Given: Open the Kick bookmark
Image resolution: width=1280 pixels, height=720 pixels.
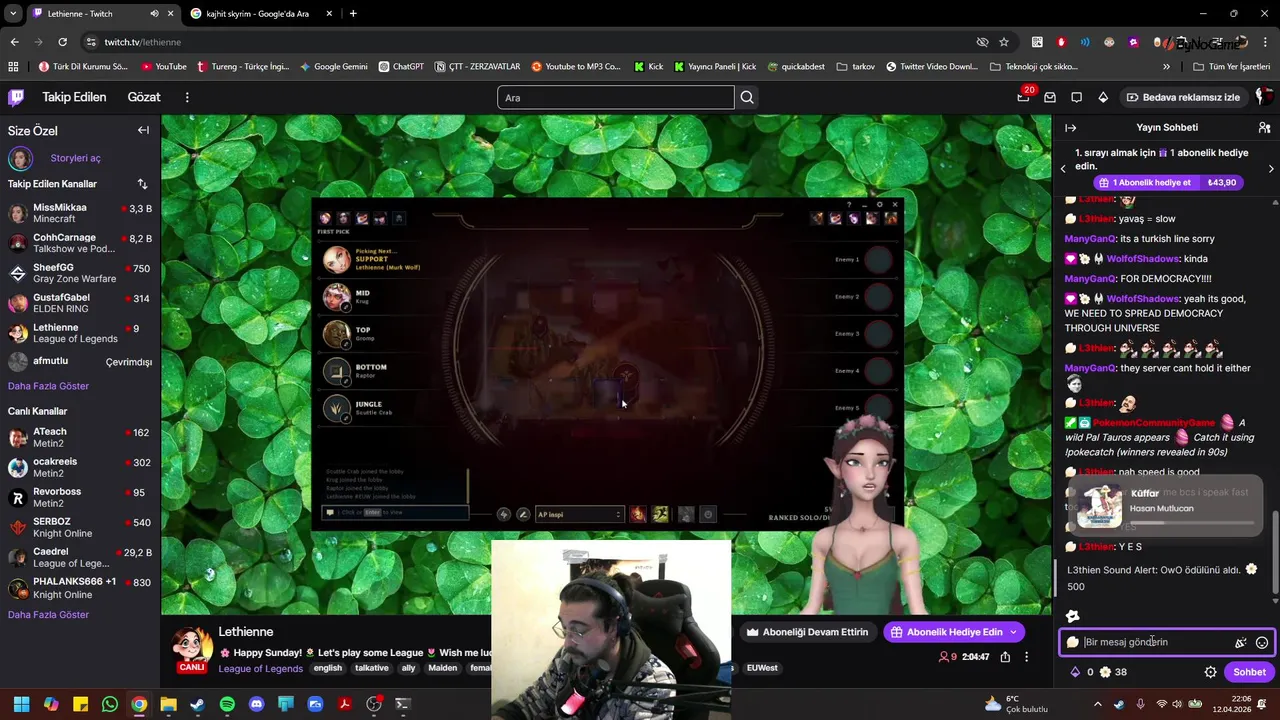Looking at the screenshot, I should [x=648, y=67].
